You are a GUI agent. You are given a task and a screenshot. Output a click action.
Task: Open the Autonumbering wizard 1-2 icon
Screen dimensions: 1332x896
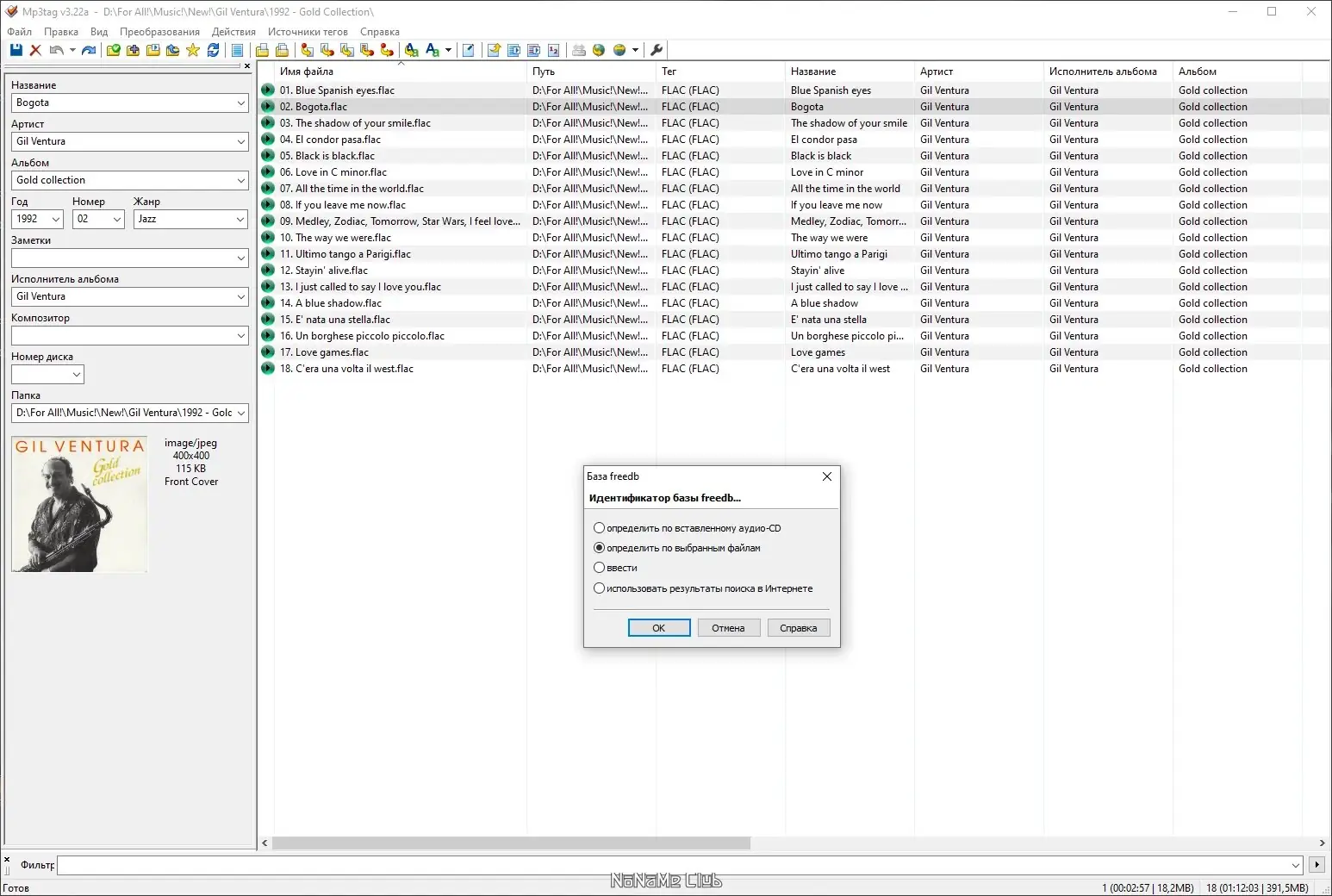(x=553, y=50)
